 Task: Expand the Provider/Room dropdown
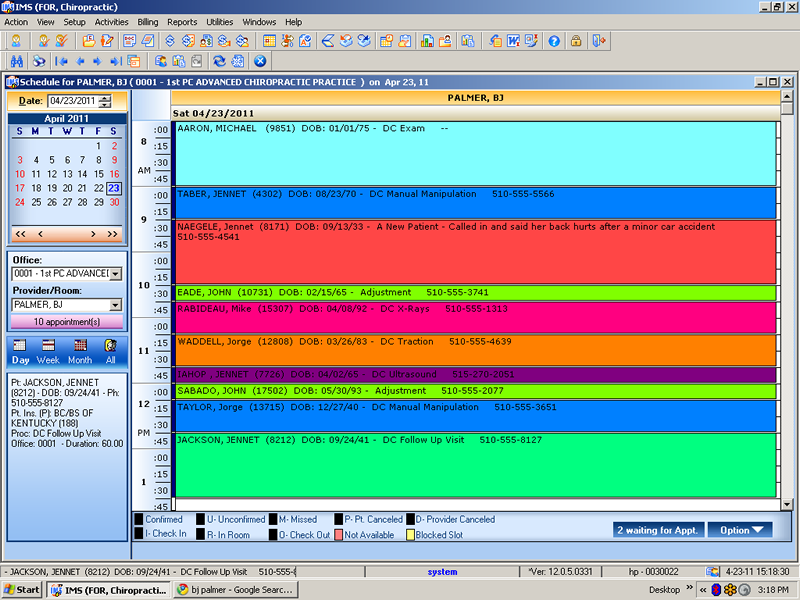tap(116, 305)
